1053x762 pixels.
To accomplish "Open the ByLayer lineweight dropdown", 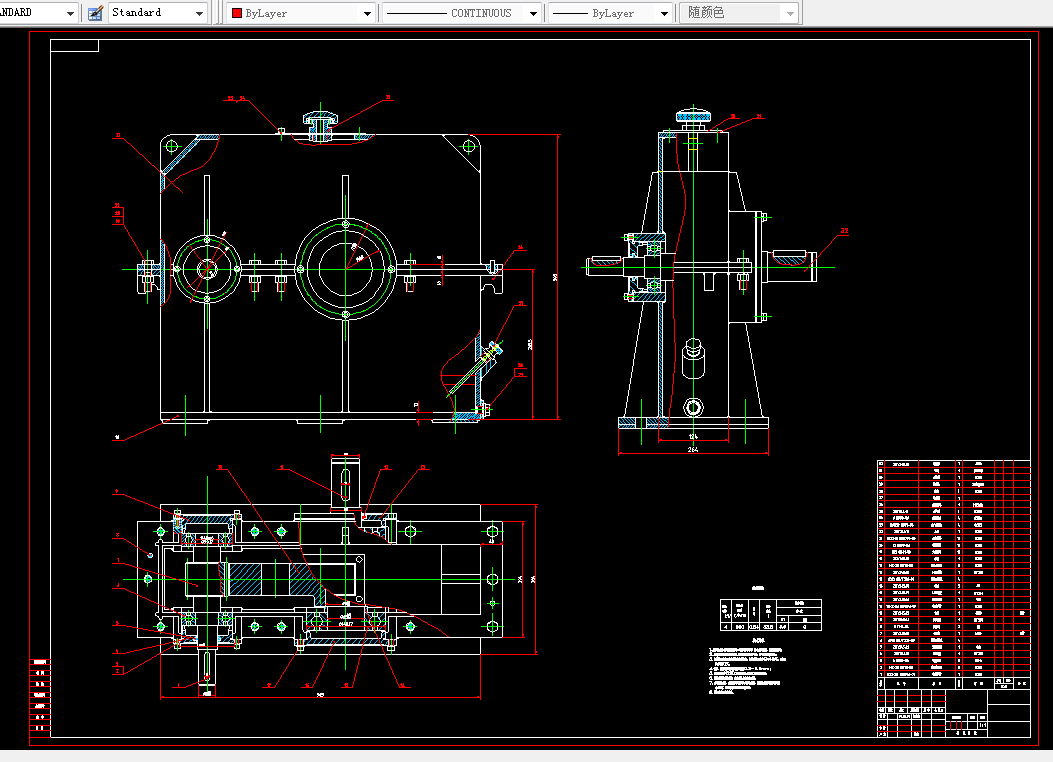I will [610, 13].
